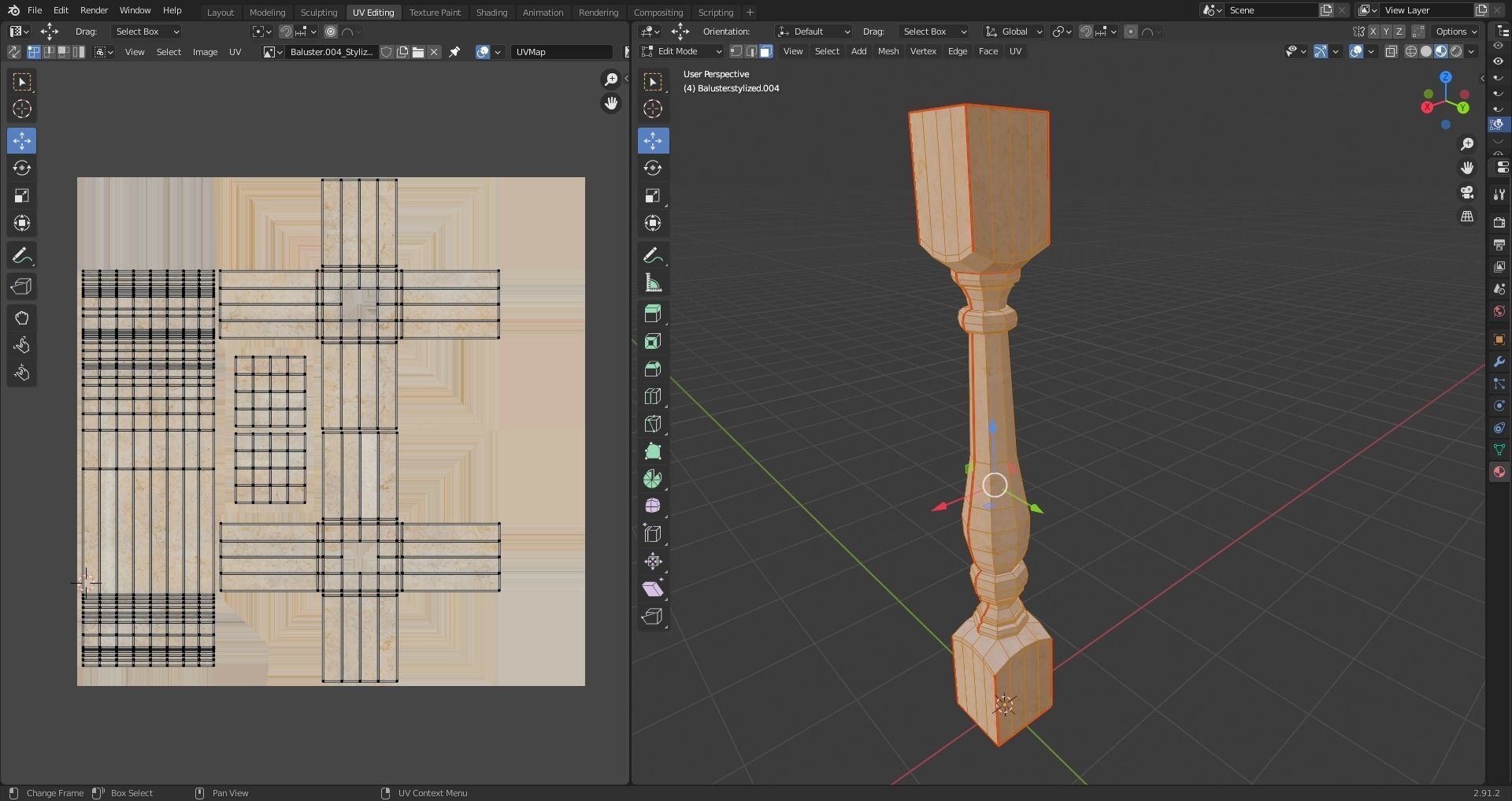Screen dimensions: 1512x801
Task: Open the Global transform orientation dropdown
Action: pyautogui.click(x=1014, y=32)
